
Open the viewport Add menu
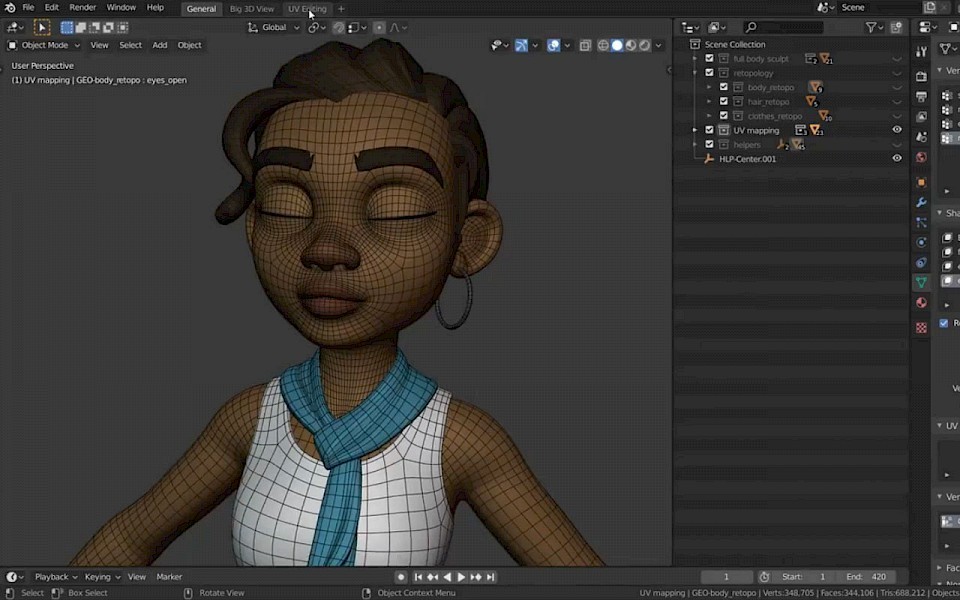tap(160, 45)
